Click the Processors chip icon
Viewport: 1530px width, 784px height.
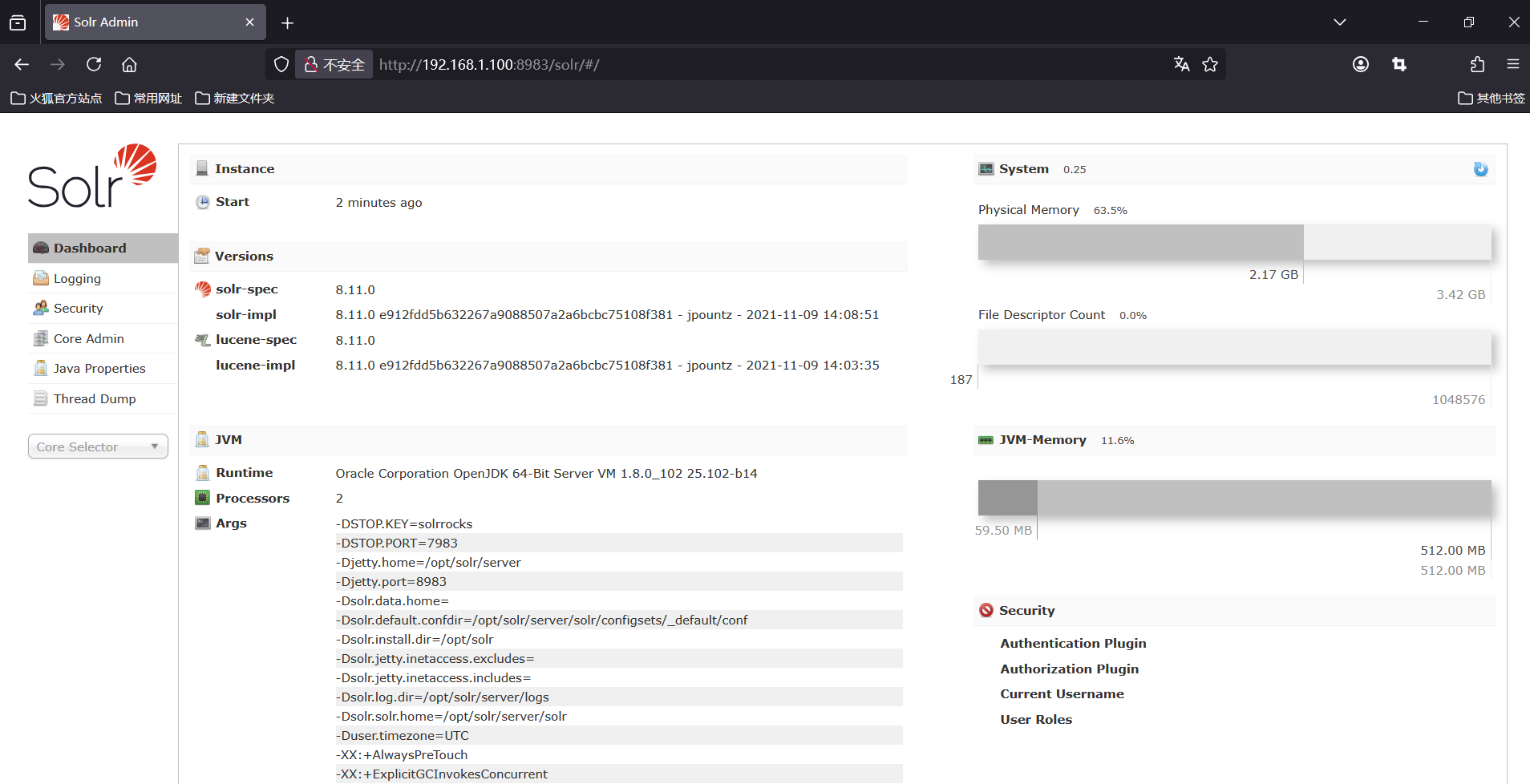[x=203, y=498]
